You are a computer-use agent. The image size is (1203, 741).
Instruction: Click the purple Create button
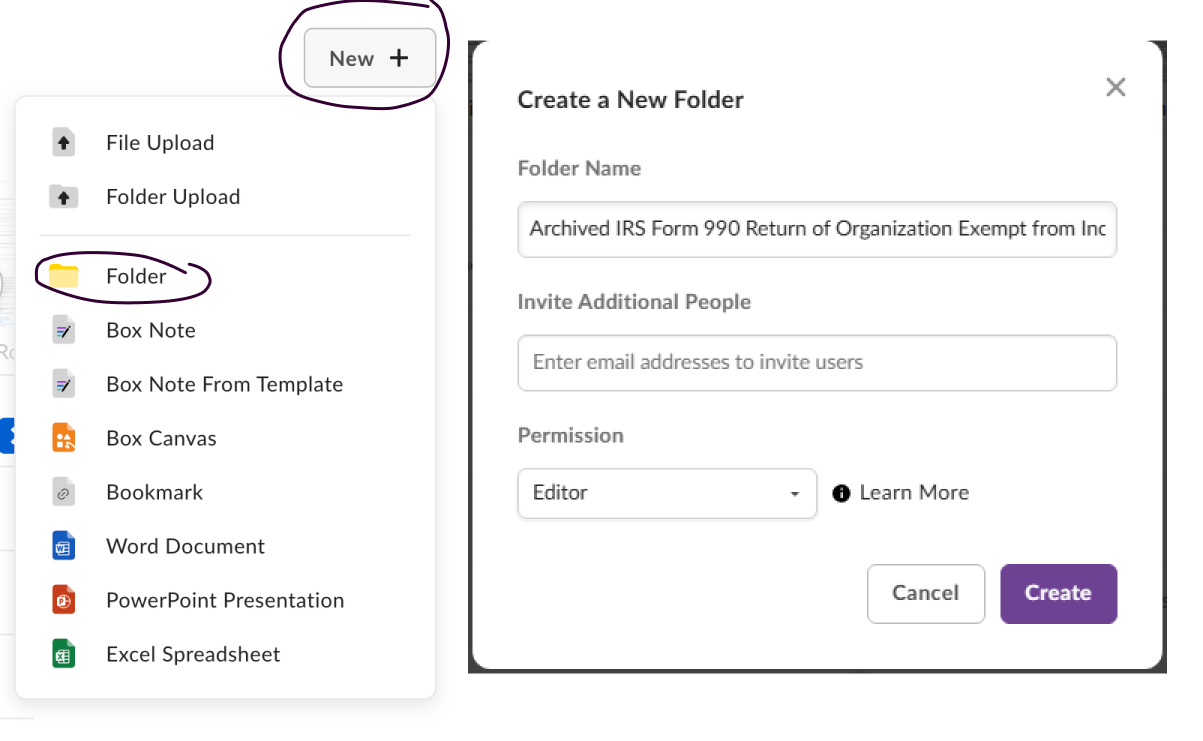(1058, 594)
